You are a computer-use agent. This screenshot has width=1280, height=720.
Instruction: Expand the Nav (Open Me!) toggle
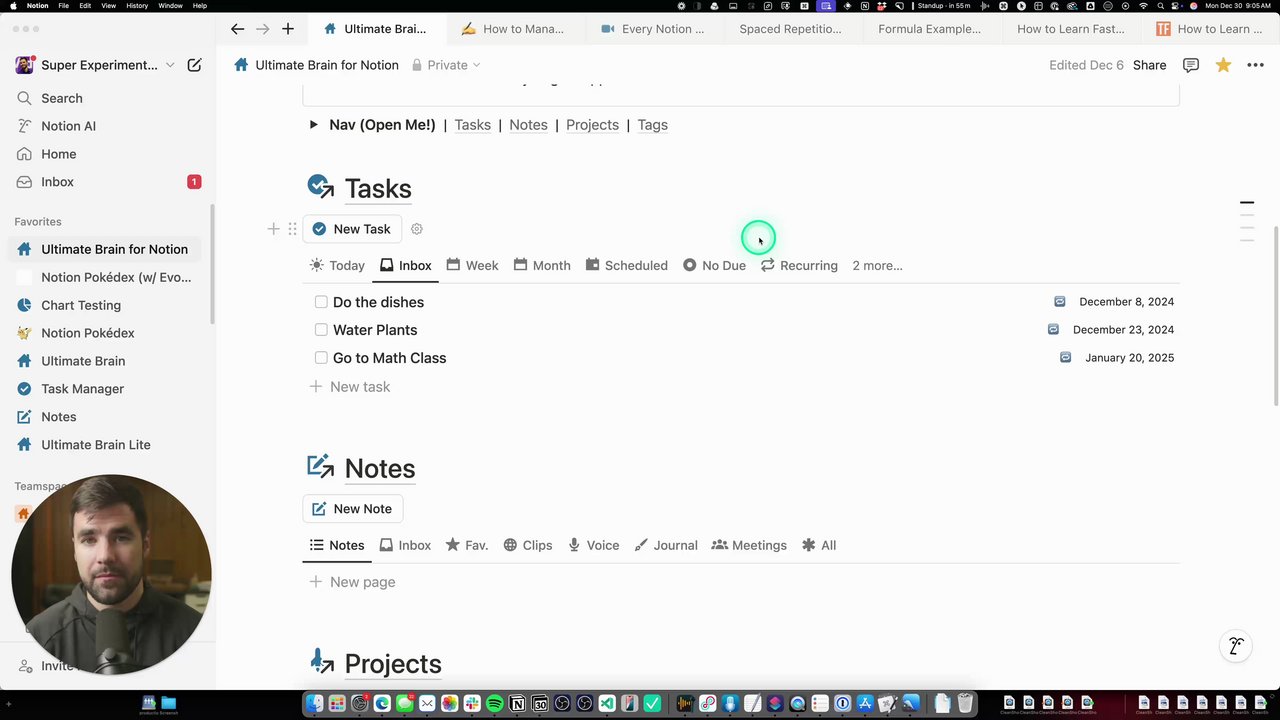(x=313, y=125)
